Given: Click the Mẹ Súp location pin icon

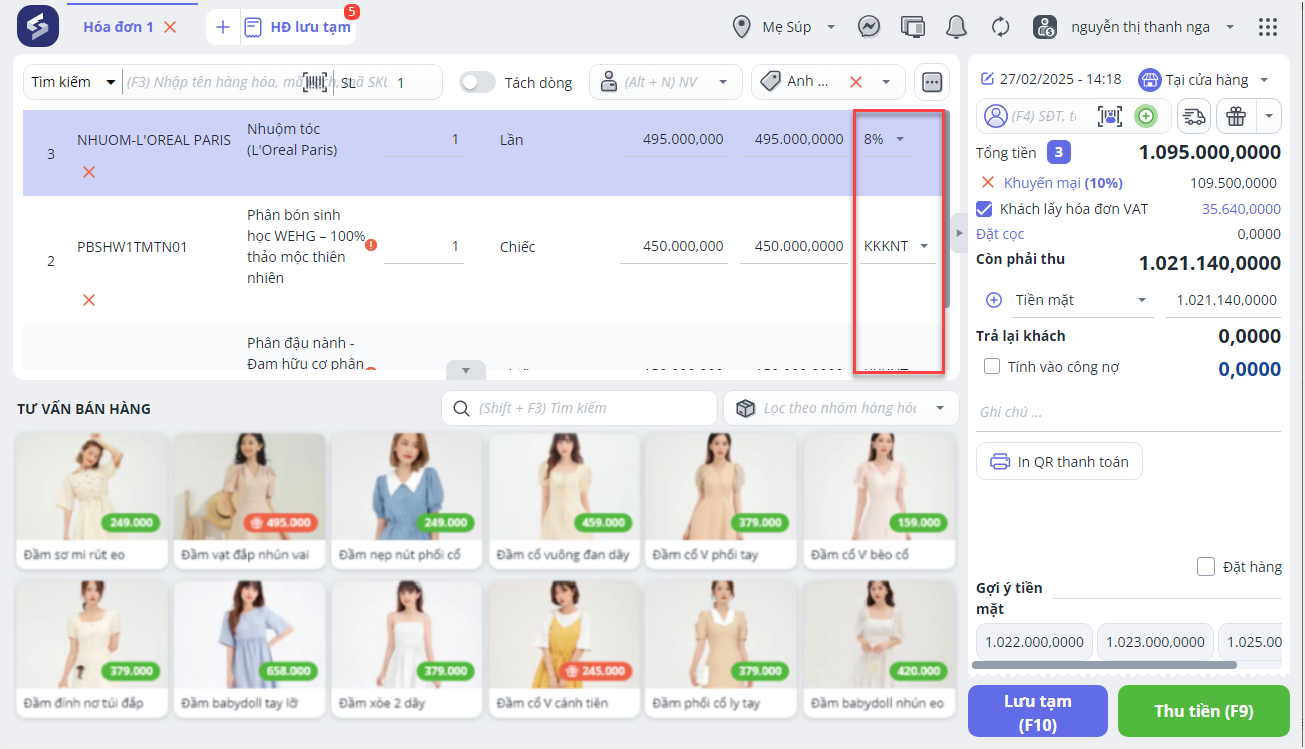Looking at the screenshot, I should coord(742,27).
